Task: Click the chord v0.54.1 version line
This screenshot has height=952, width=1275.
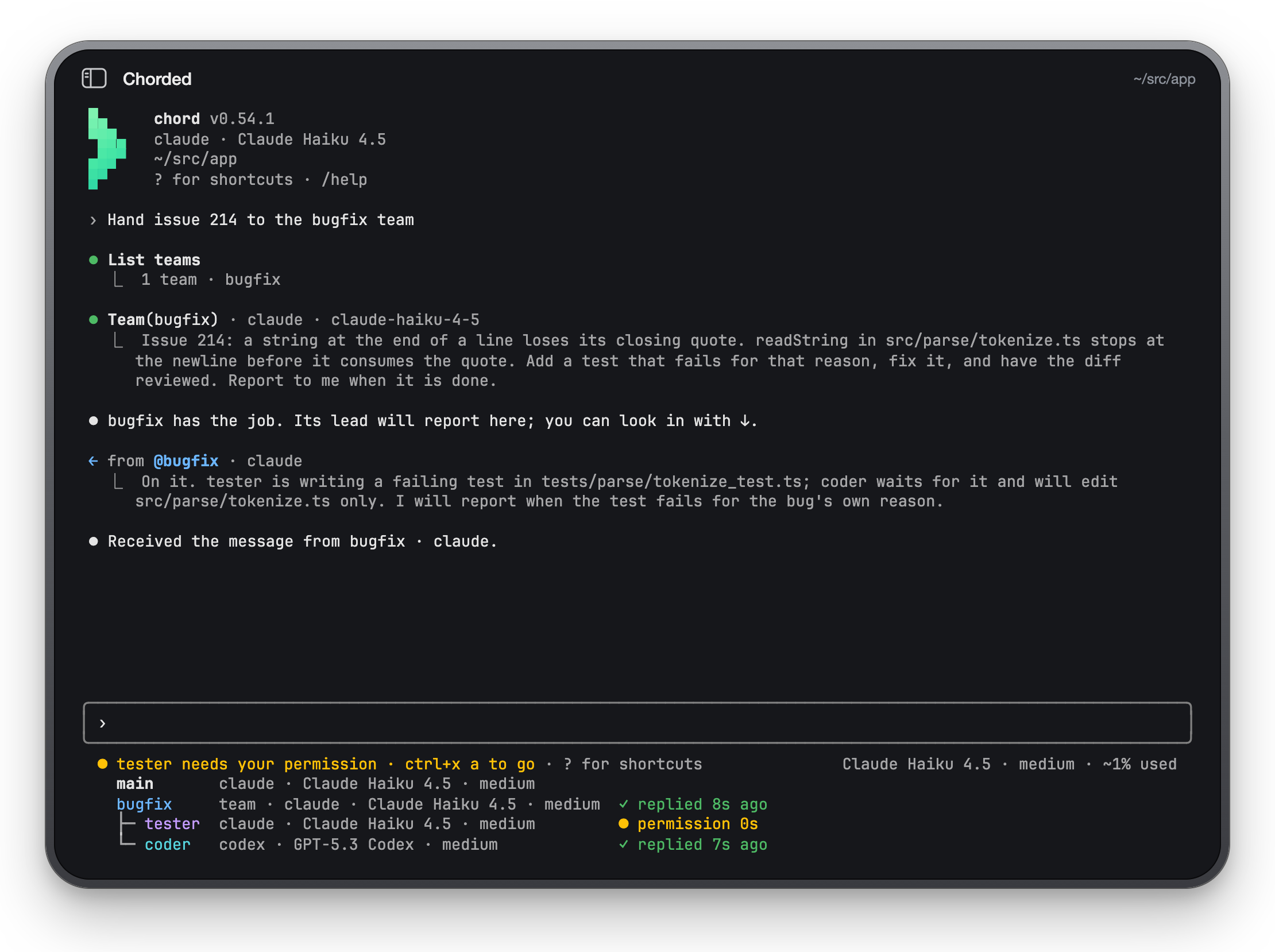Action: (x=214, y=119)
